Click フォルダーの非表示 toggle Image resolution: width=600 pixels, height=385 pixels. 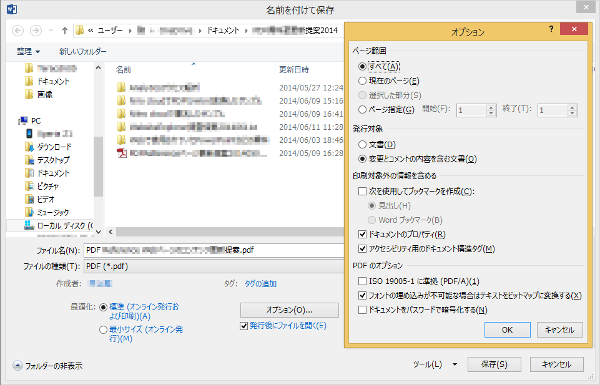click(48, 366)
